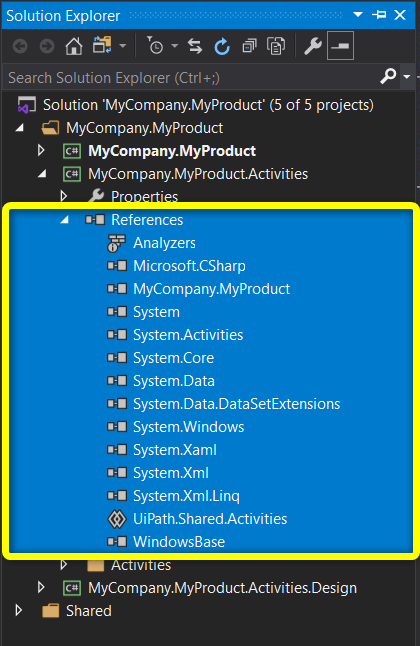Click the System.Core reference icon

click(x=117, y=358)
